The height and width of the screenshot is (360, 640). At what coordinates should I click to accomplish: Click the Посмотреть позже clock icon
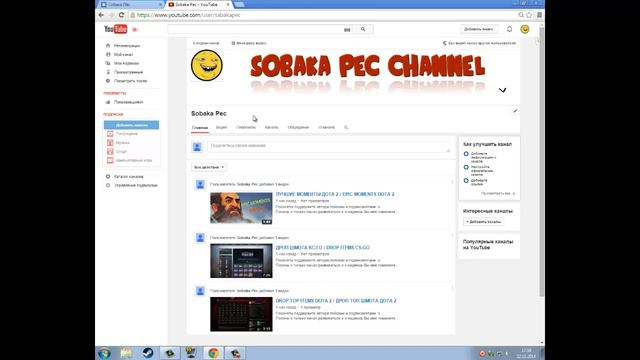click(108, 81)
